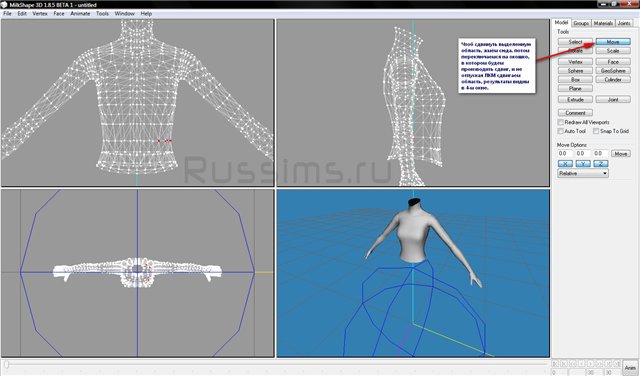Enable the Snap To Grid checkbox

pos(596,131)
